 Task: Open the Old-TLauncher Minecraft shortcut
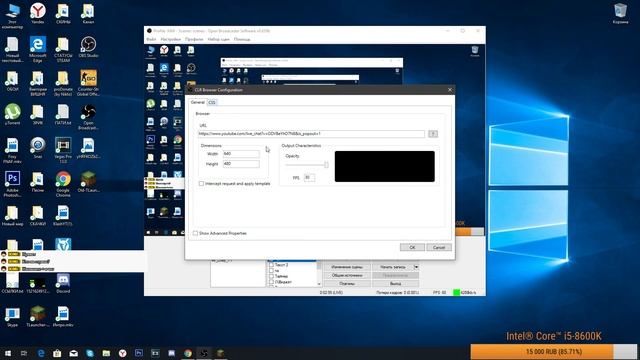coord(88,182)
